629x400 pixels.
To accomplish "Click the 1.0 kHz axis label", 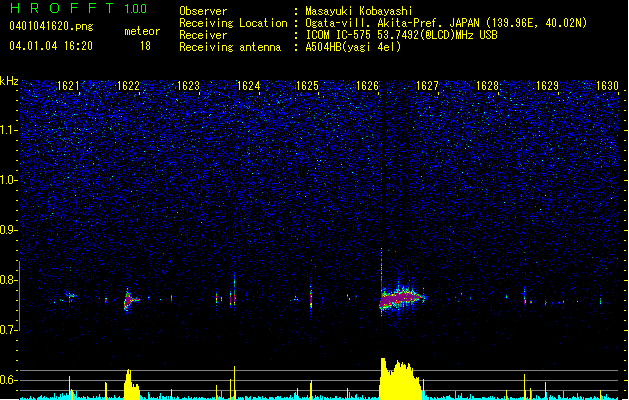I will 9,180.
